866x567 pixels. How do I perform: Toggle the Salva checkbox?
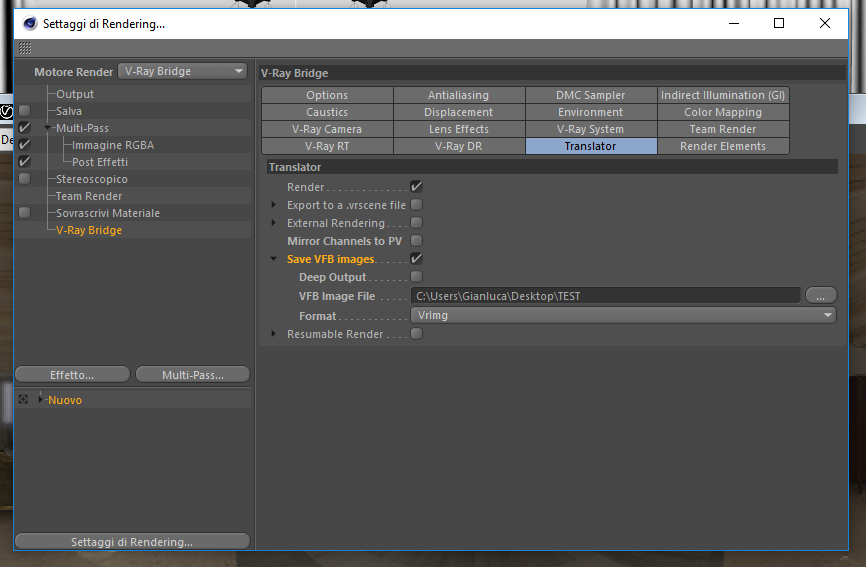24,110
